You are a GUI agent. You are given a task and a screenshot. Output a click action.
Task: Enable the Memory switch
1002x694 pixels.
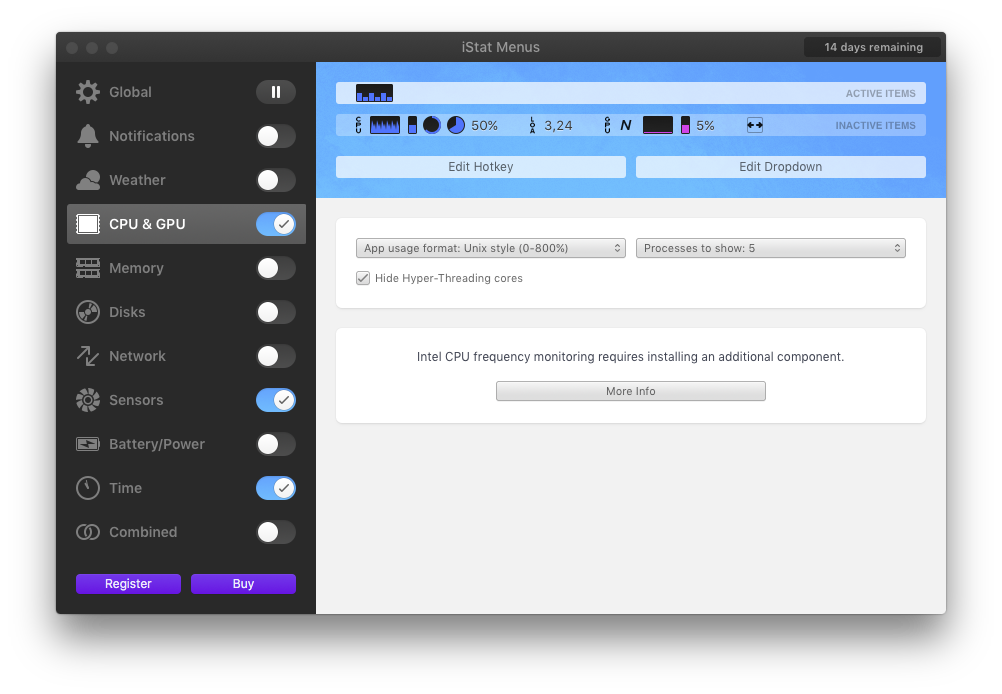coord(276,268)
